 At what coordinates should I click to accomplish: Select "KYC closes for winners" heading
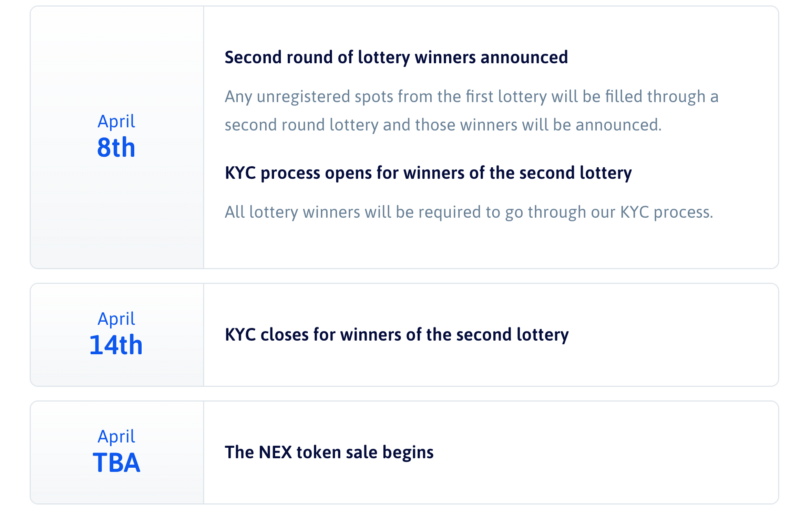coord(396,335)
